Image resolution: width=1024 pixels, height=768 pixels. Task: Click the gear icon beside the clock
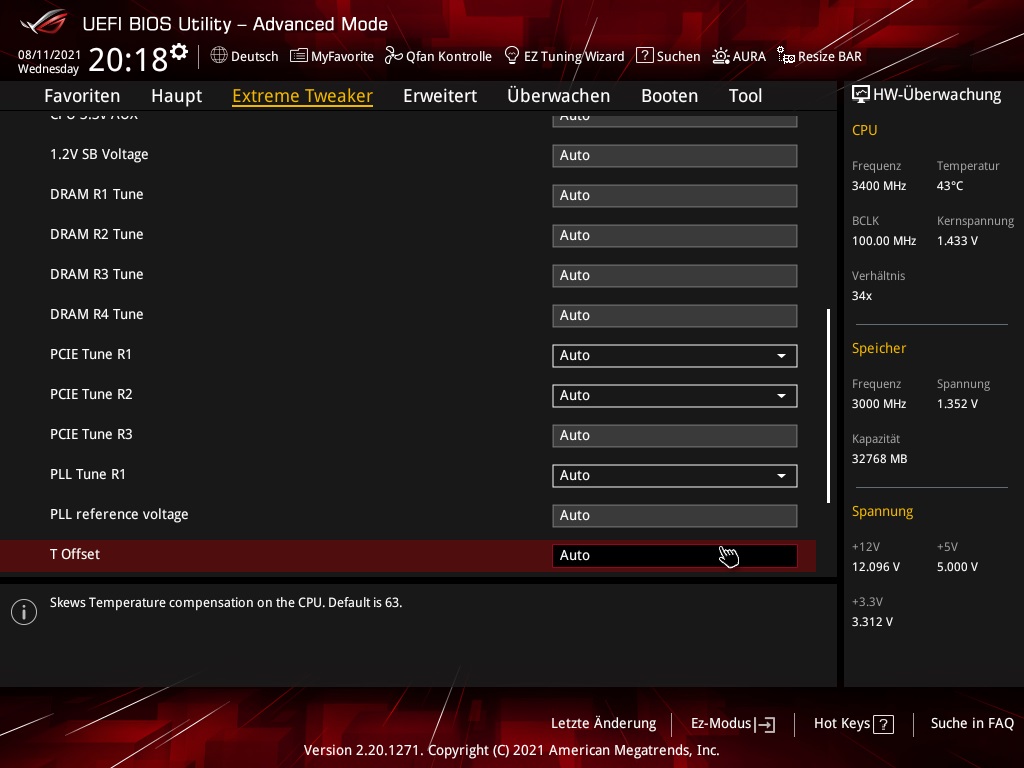(x=179, y=51)
